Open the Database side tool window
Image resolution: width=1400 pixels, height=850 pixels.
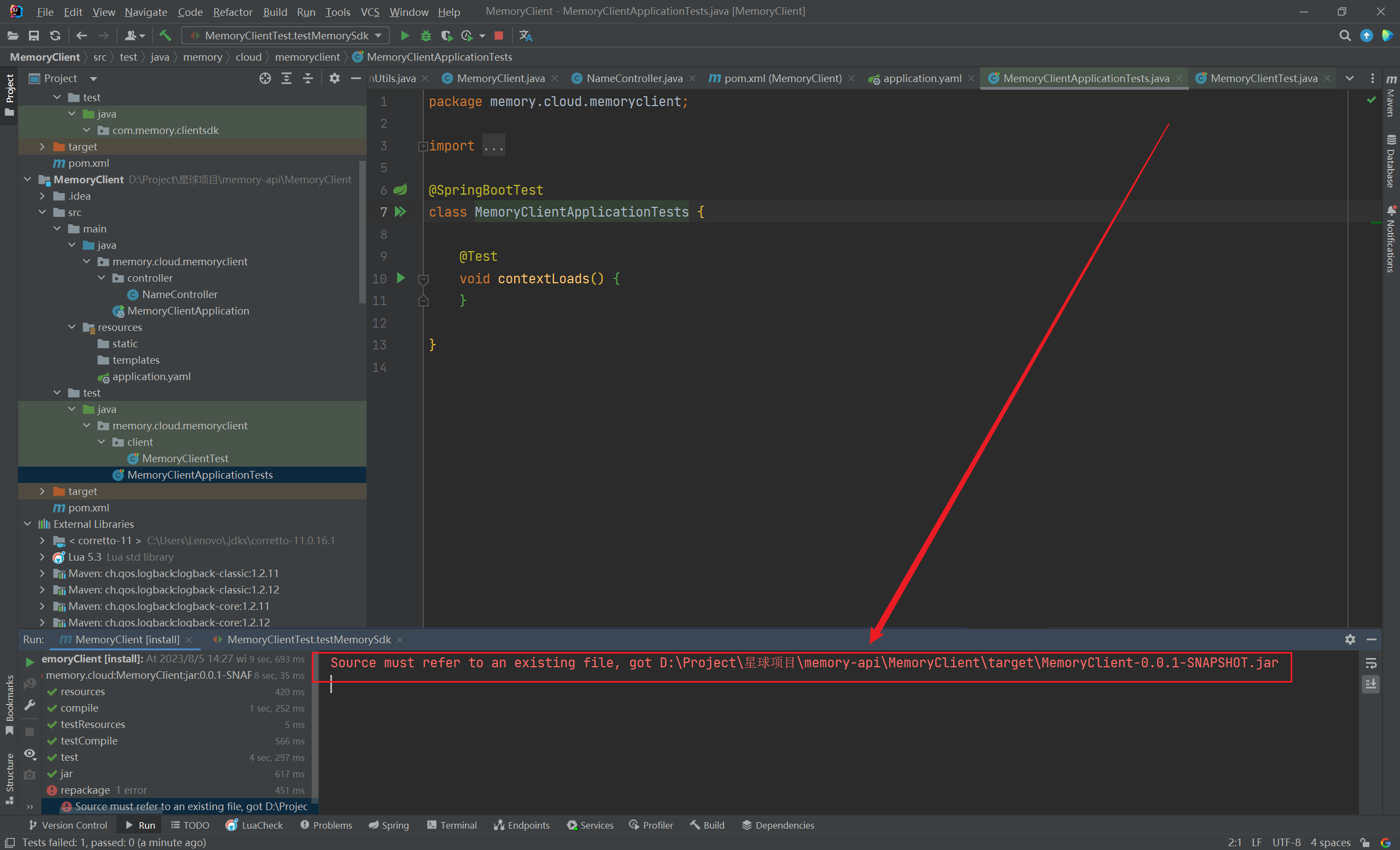[1391, 161]
